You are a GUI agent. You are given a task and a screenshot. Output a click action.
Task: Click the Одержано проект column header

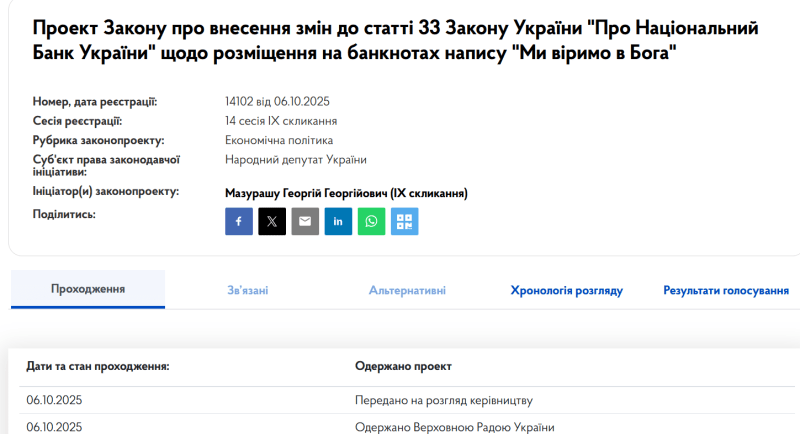[404, 366]
